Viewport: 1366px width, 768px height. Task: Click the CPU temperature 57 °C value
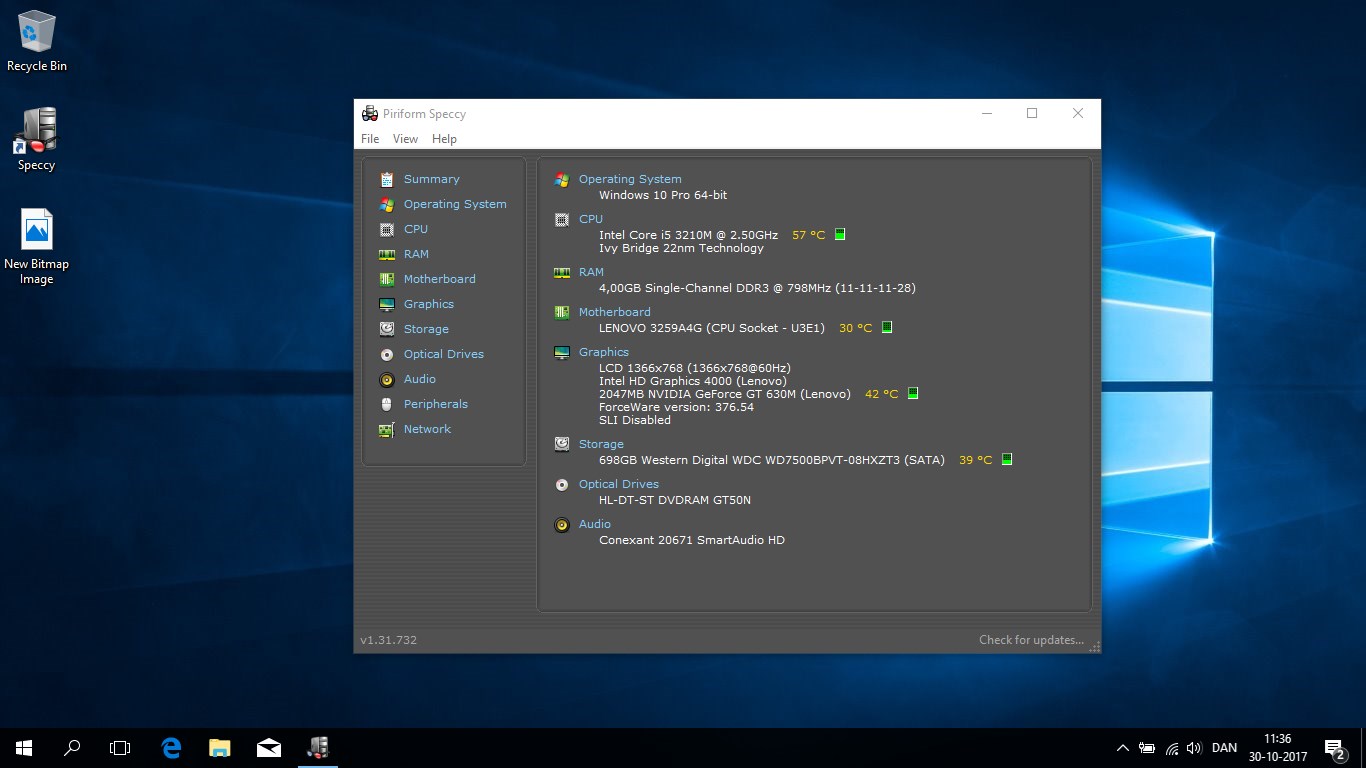click(x=809, y=235)
